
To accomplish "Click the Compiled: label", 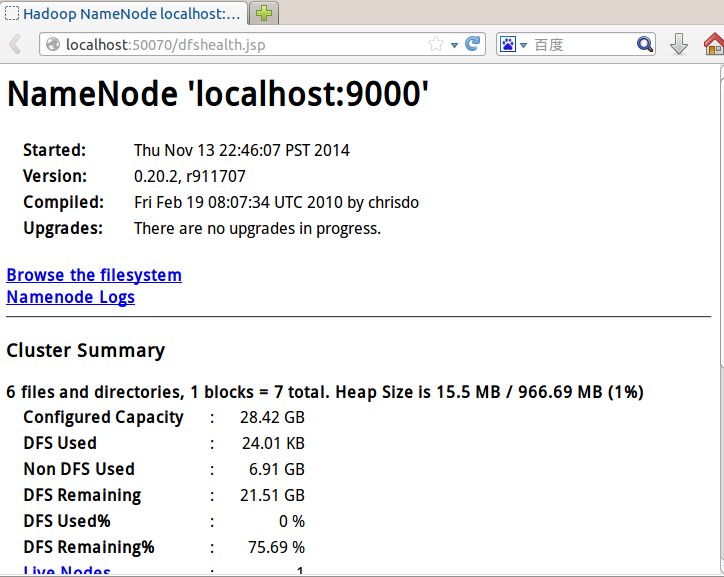I will click(64, 203).
